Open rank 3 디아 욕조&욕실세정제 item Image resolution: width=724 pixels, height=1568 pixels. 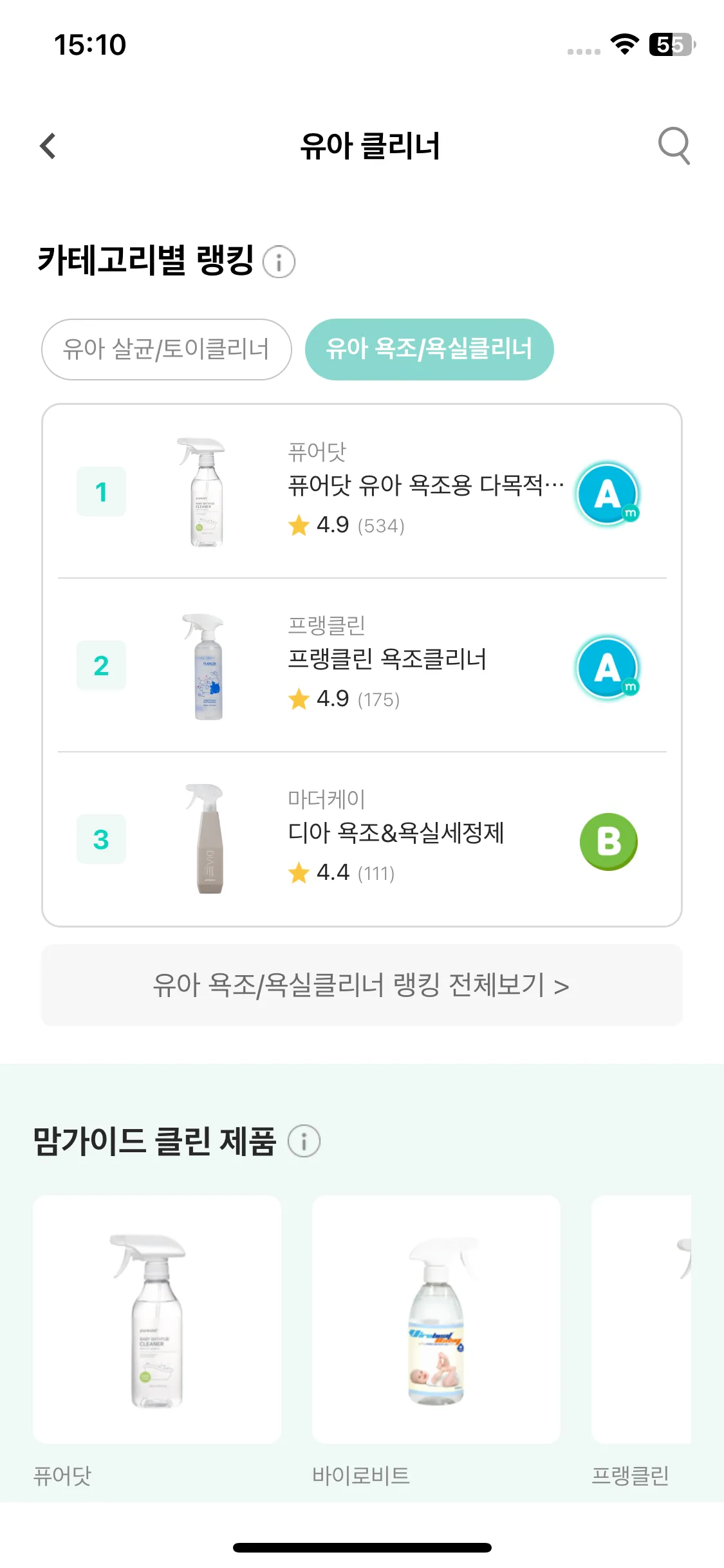point(362,839)
